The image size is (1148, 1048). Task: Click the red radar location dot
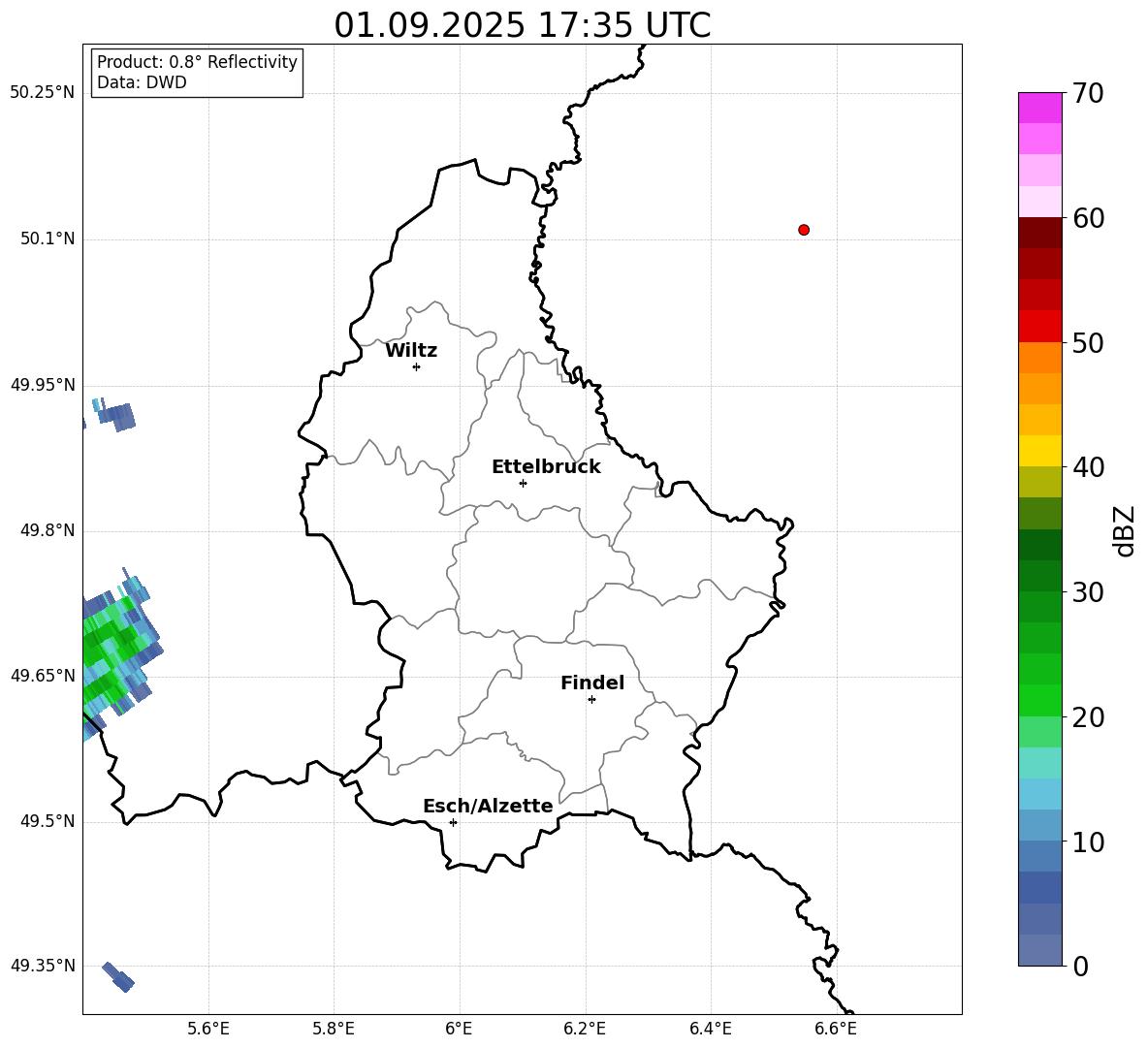point(804,230)
